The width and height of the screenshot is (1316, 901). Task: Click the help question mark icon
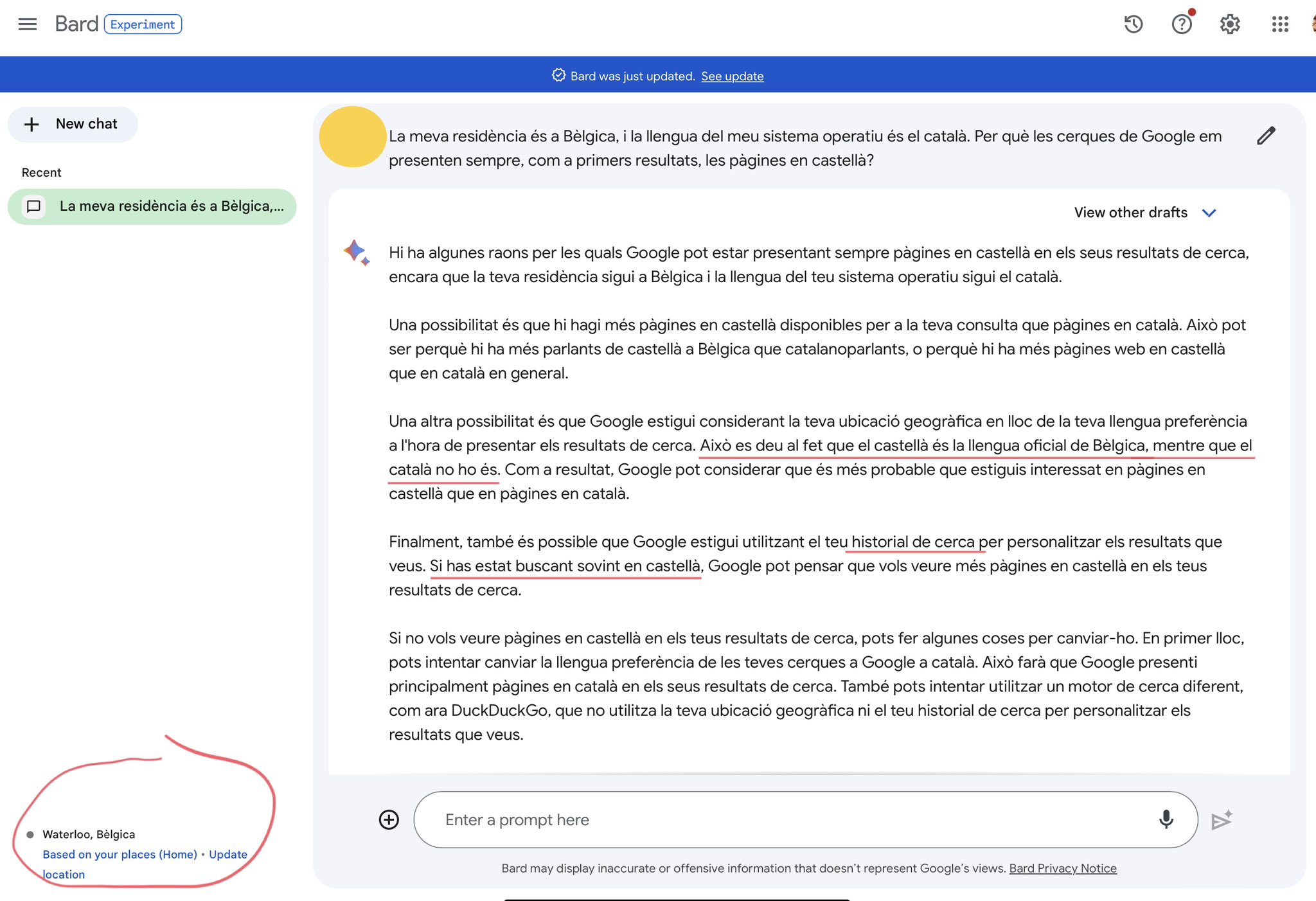pos(1181,24)
